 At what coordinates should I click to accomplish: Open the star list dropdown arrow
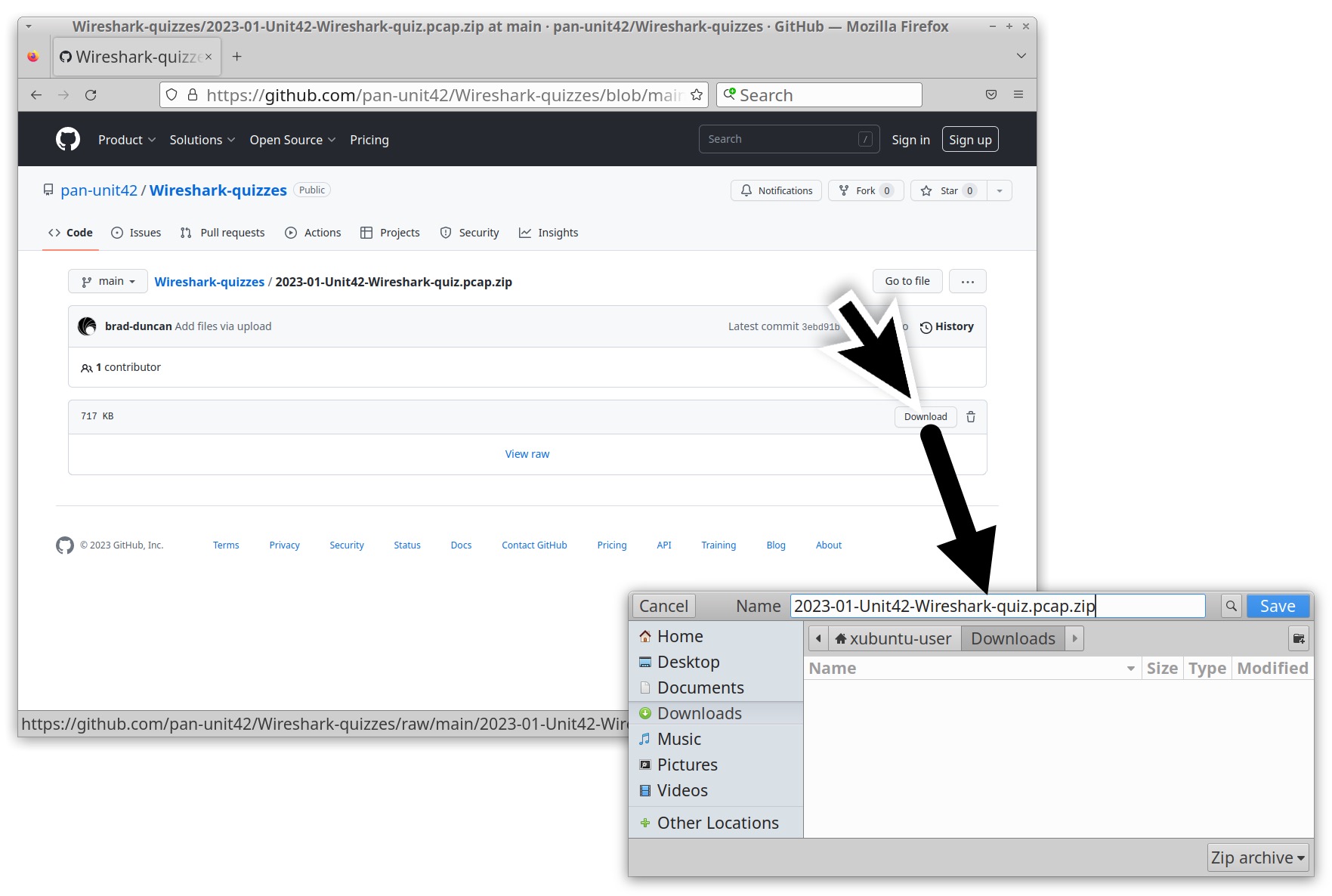[x=999, y=190]
